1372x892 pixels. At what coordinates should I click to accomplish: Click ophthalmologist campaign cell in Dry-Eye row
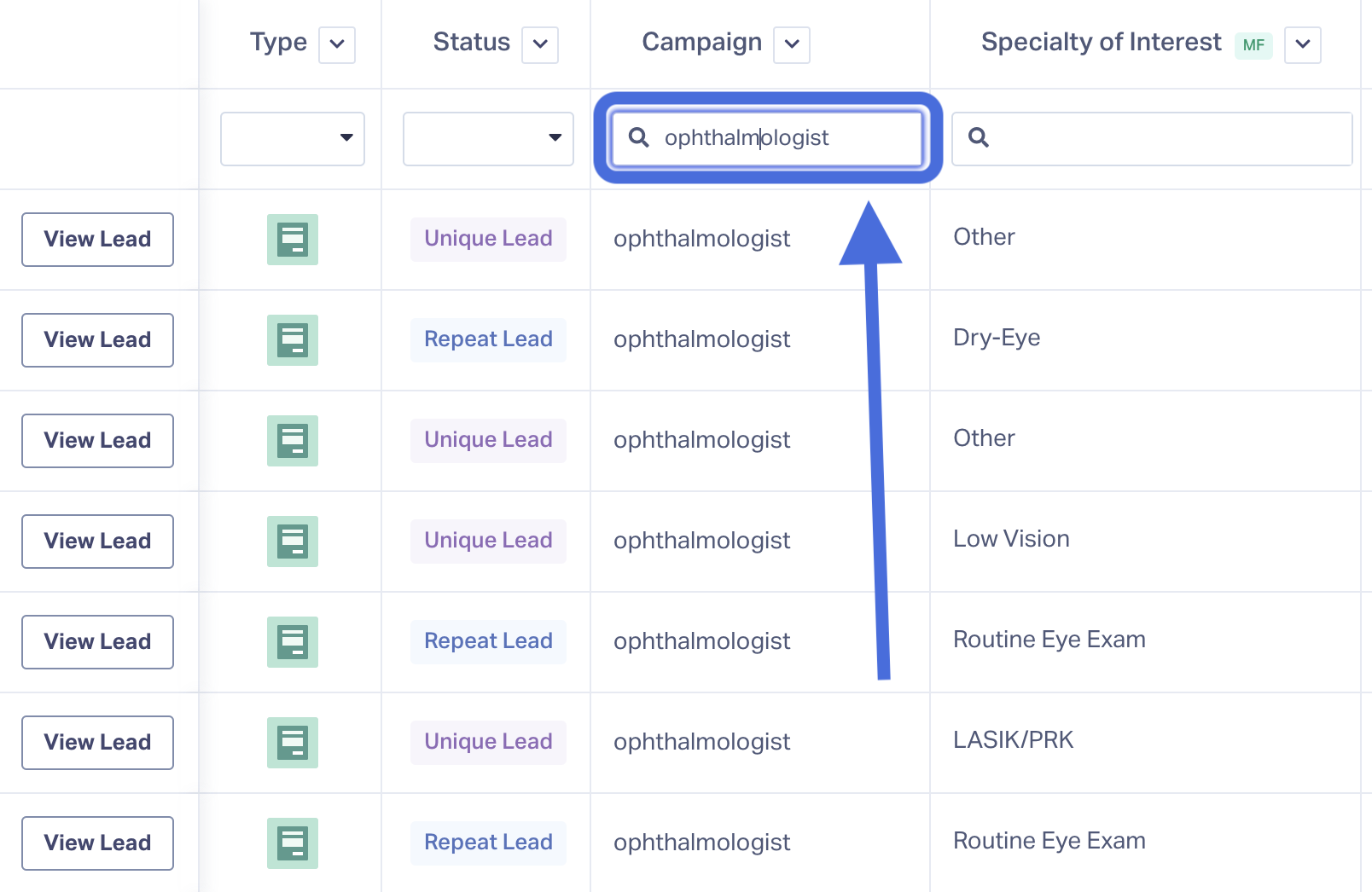(701, 339)
